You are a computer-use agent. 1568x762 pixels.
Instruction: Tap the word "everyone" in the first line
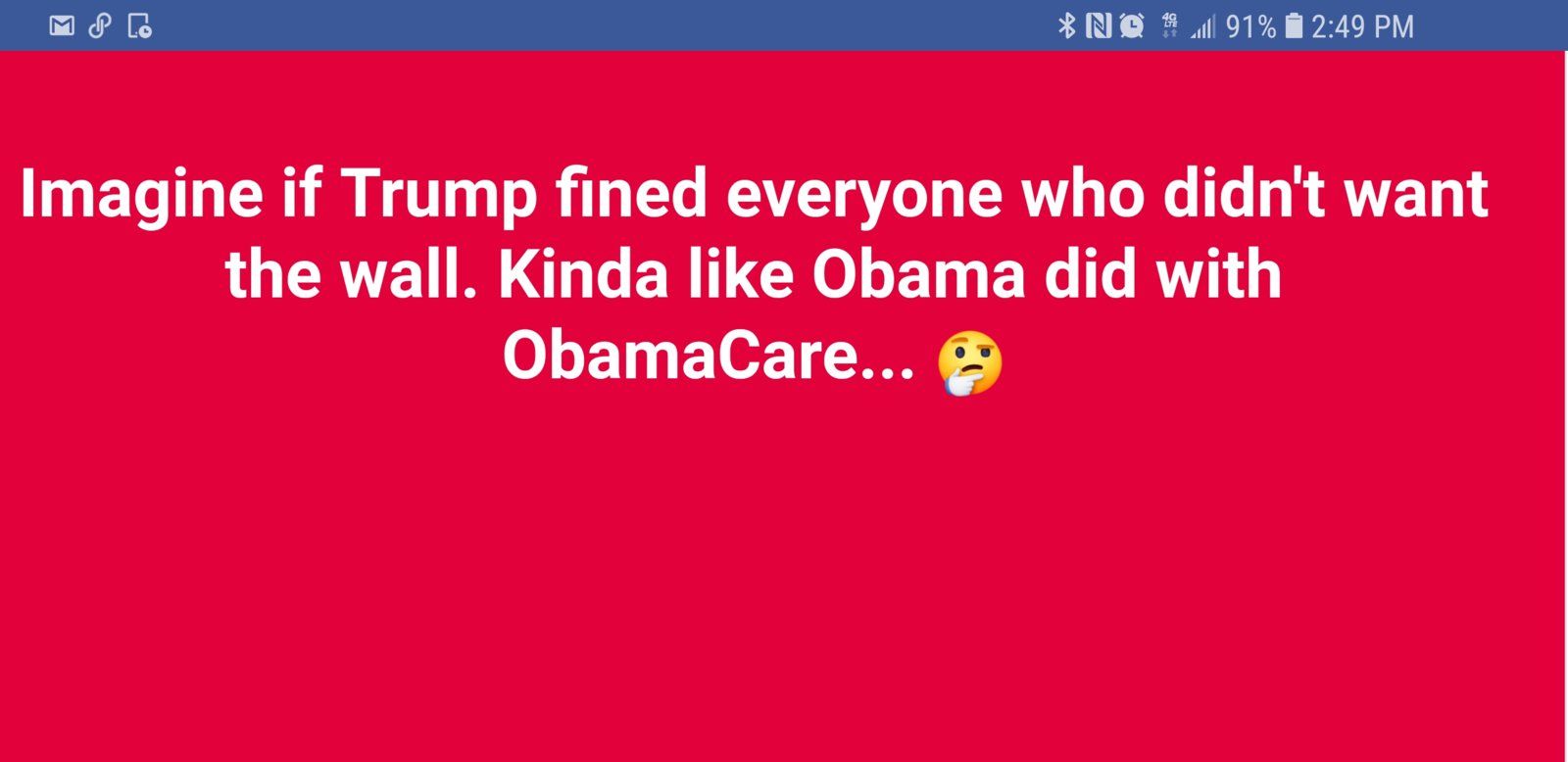coord(865,196)
